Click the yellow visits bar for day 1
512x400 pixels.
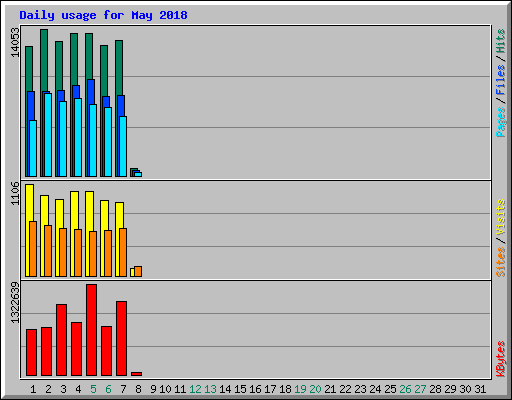coord(29,203)
